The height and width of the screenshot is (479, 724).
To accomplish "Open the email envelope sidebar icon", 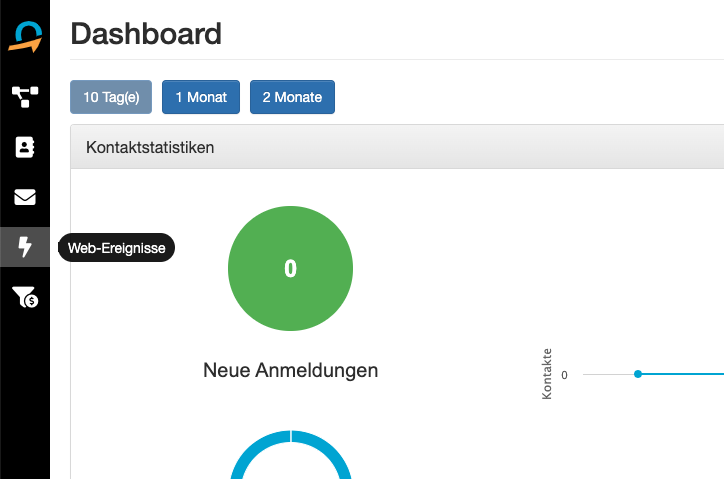I will tap(25, 197).
